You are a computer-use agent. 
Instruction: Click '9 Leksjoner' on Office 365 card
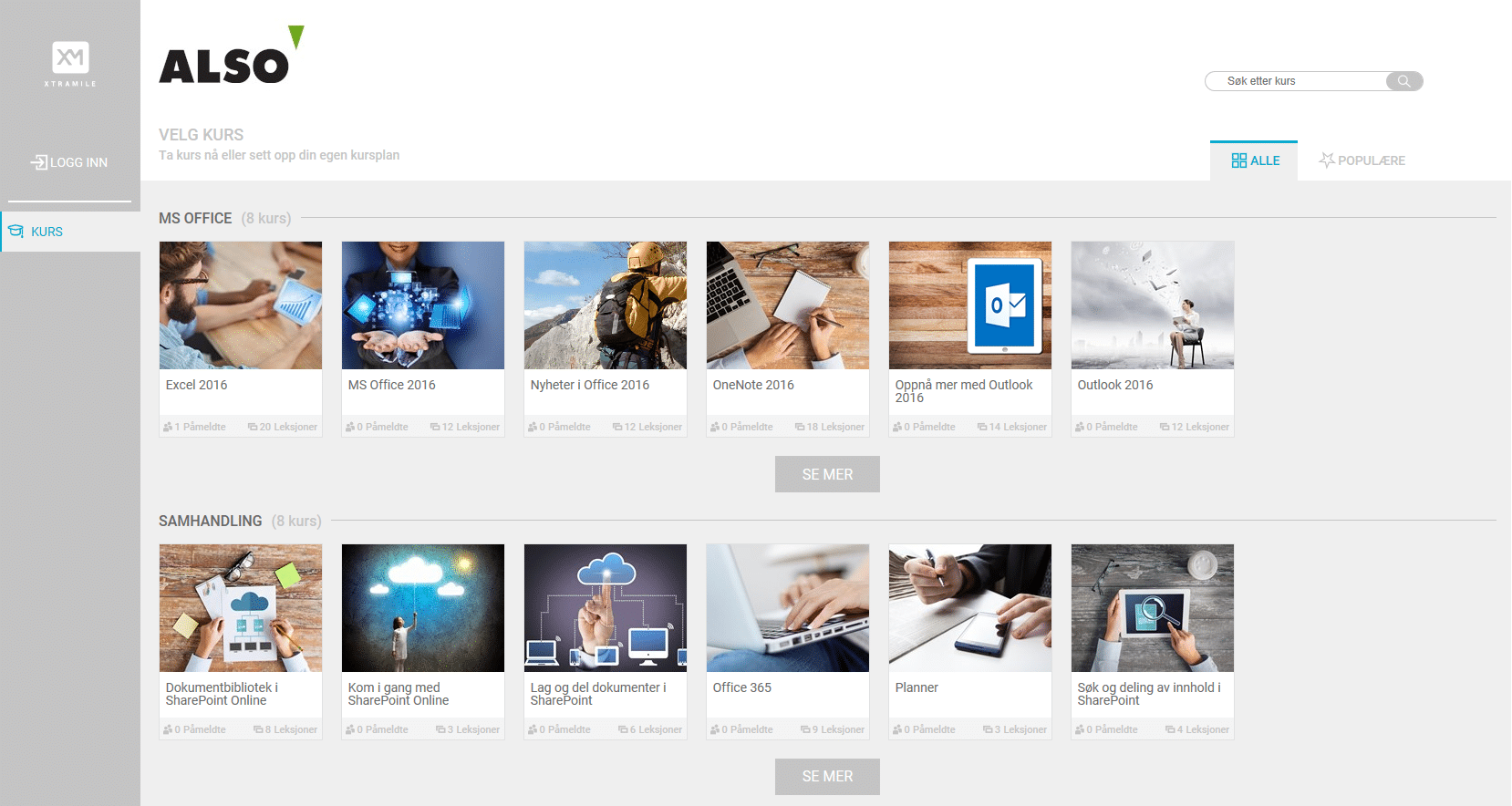838,729
